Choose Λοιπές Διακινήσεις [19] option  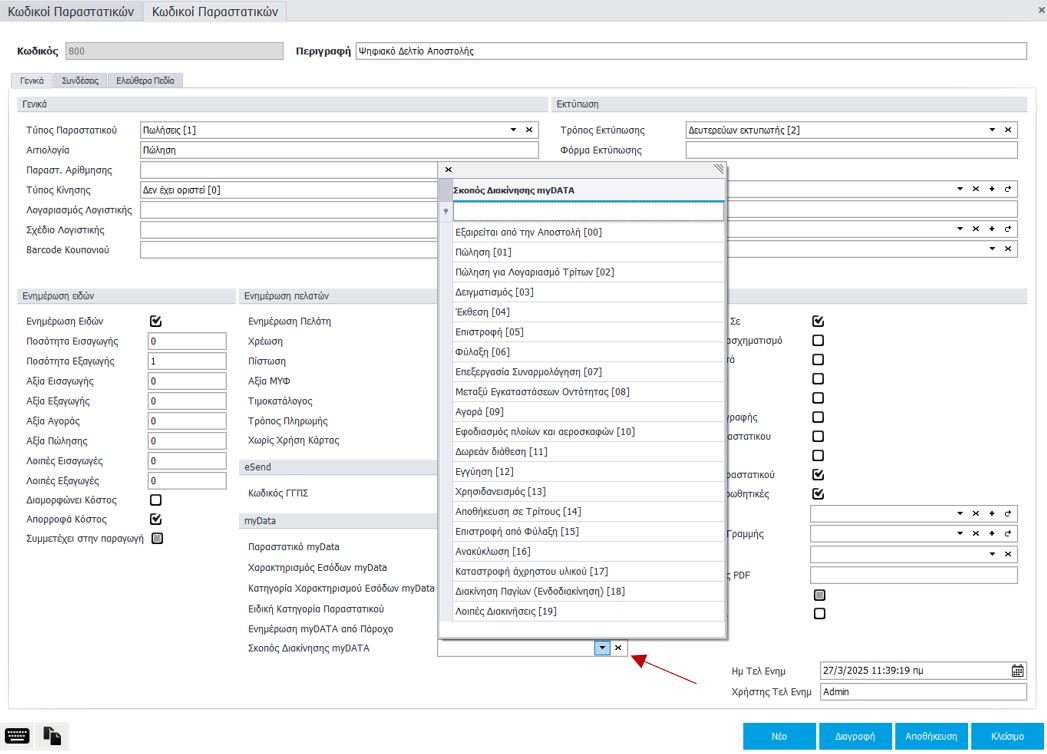pos(505,611)
